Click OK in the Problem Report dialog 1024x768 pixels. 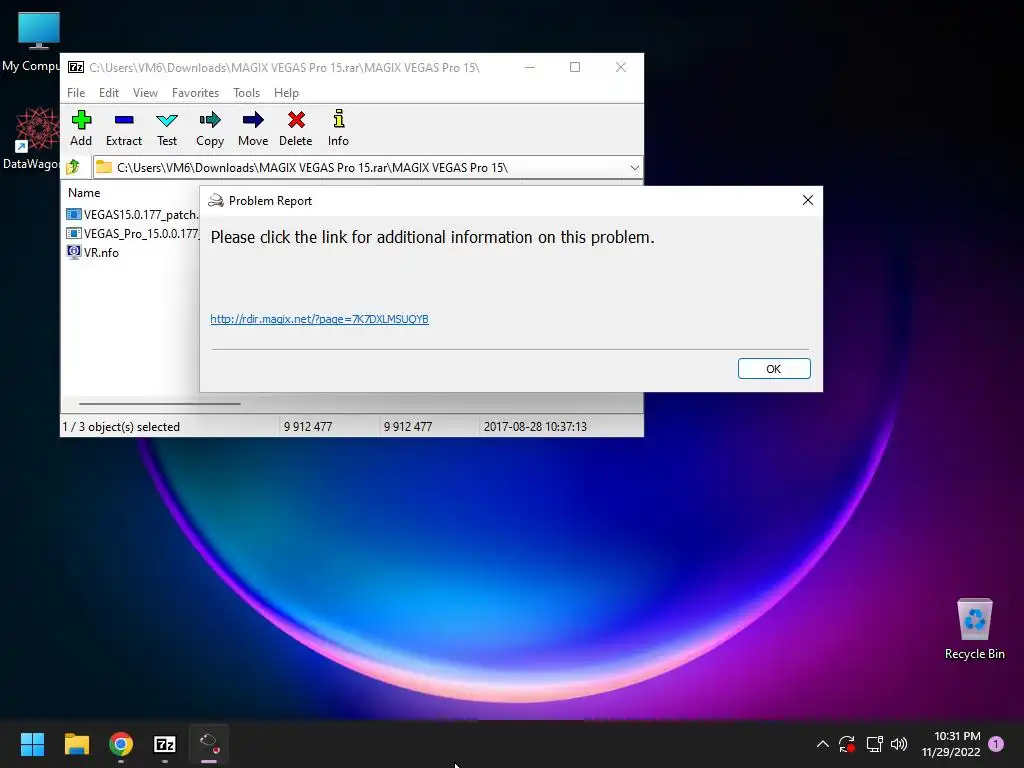(x=774, y=368)
